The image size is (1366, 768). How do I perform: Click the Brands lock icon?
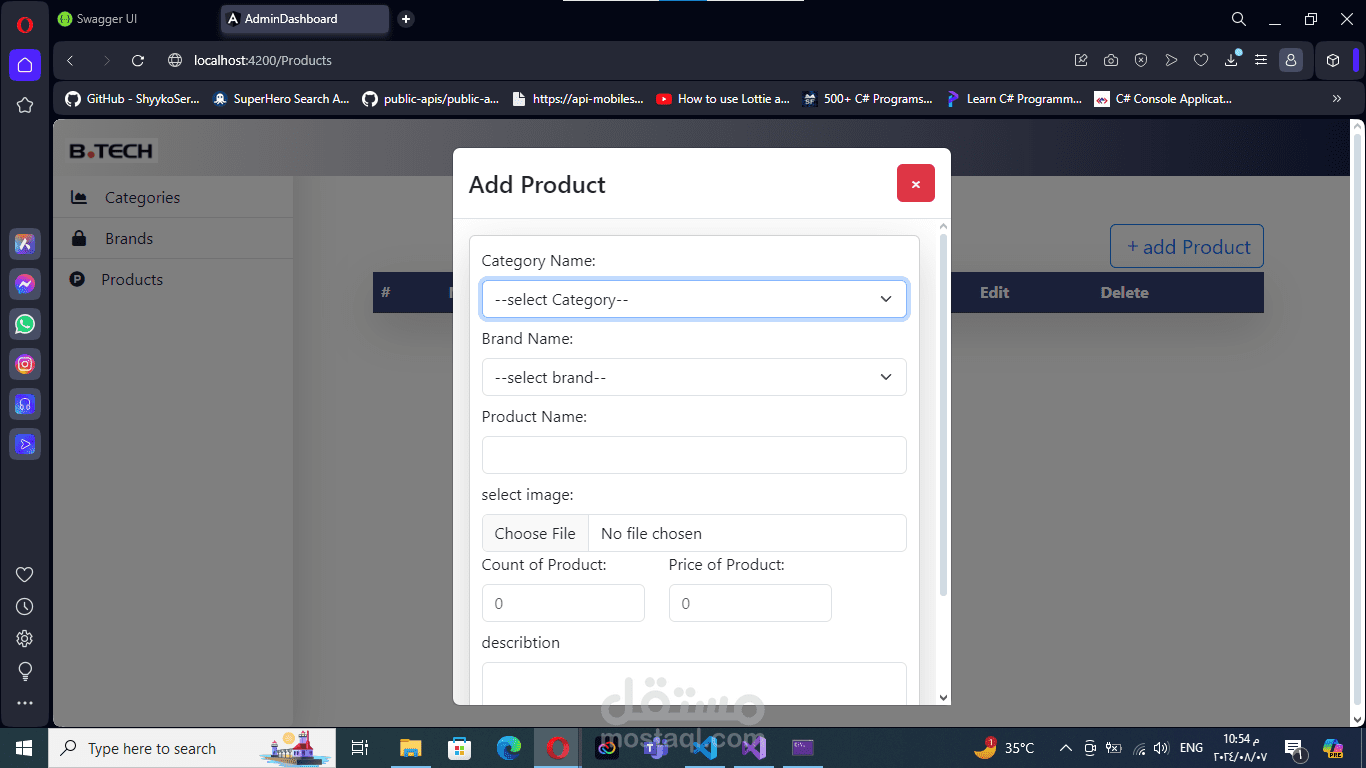coord(79,238)
